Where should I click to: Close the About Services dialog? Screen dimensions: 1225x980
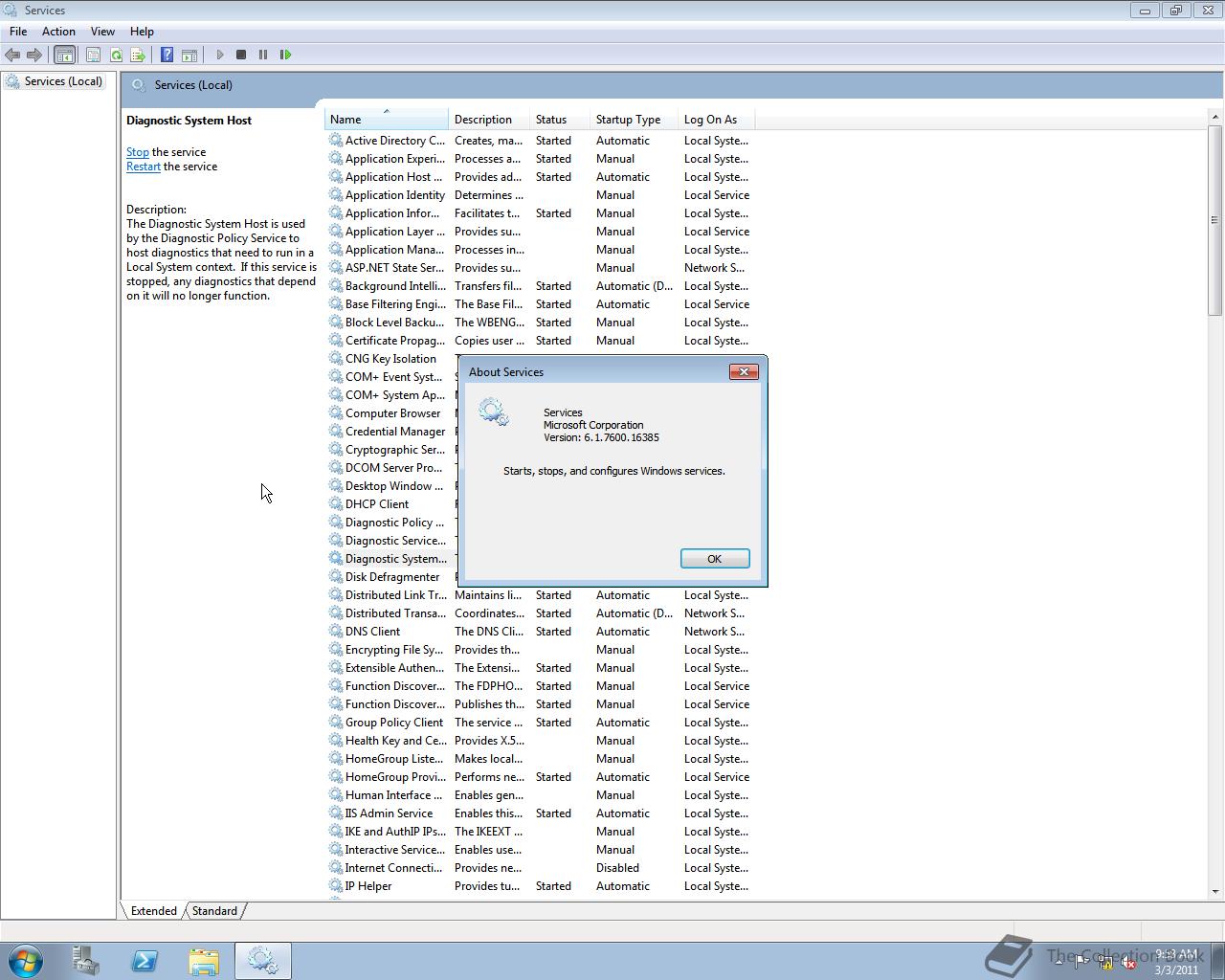click(744, 371)
